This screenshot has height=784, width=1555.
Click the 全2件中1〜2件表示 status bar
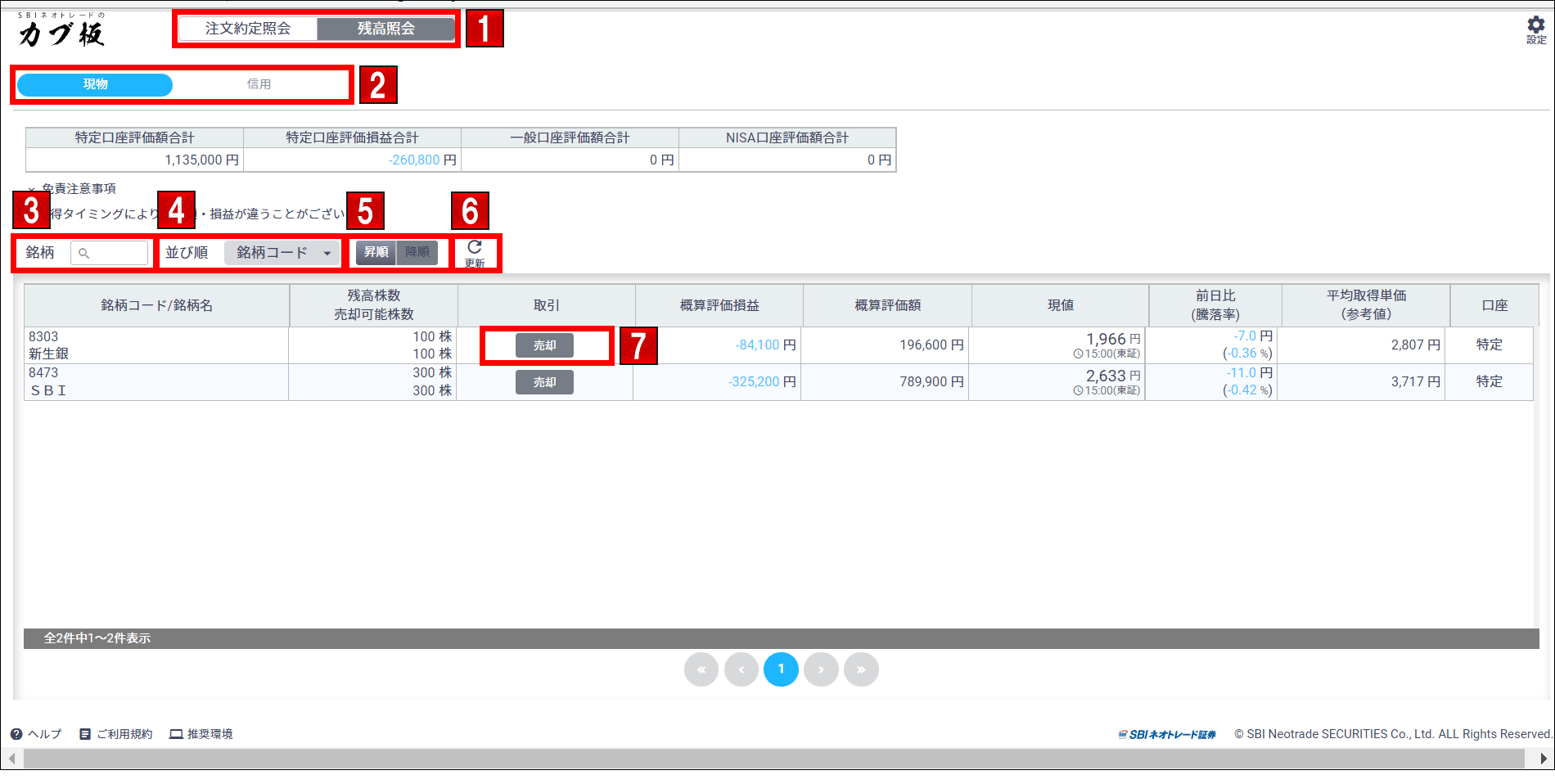(x=782, y=638)
